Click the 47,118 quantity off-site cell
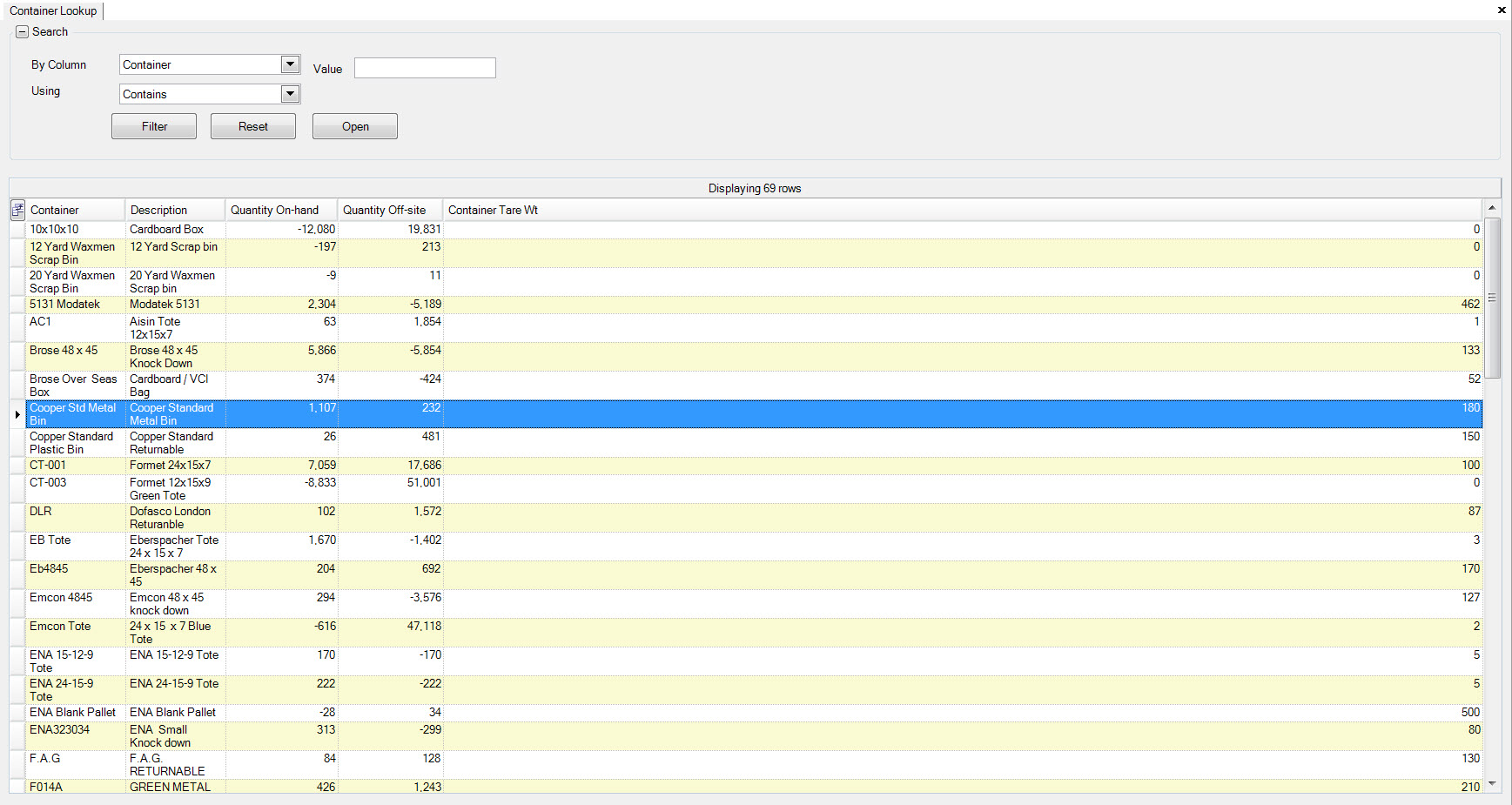This screenshot has height=805, width=1512. [x=391, y=633]
